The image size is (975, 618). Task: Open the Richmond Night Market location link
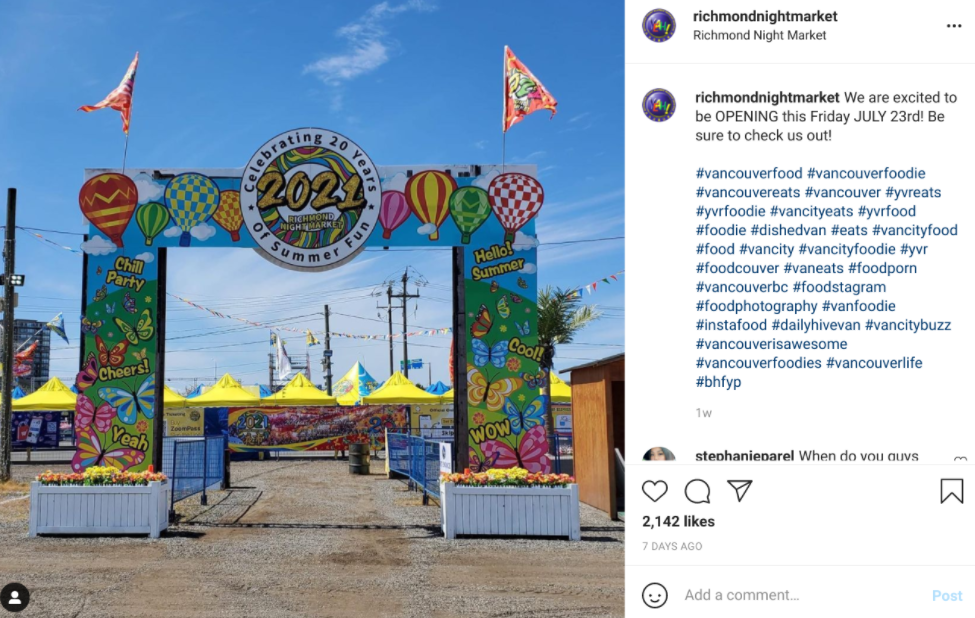759,35
